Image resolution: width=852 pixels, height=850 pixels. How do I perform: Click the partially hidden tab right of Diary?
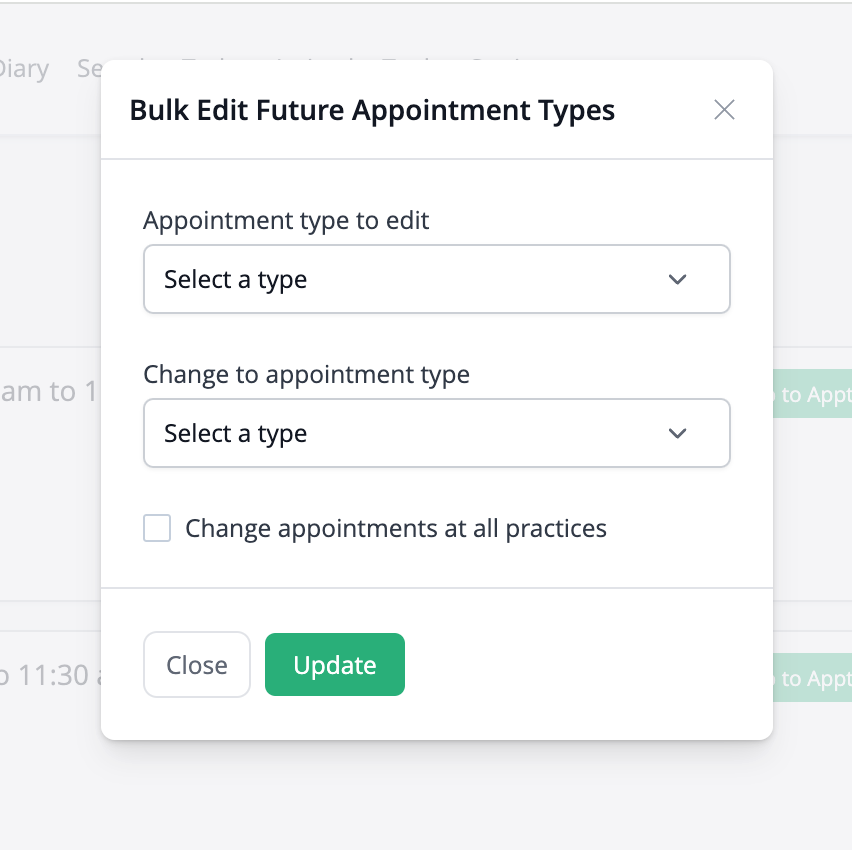[90, 69]
